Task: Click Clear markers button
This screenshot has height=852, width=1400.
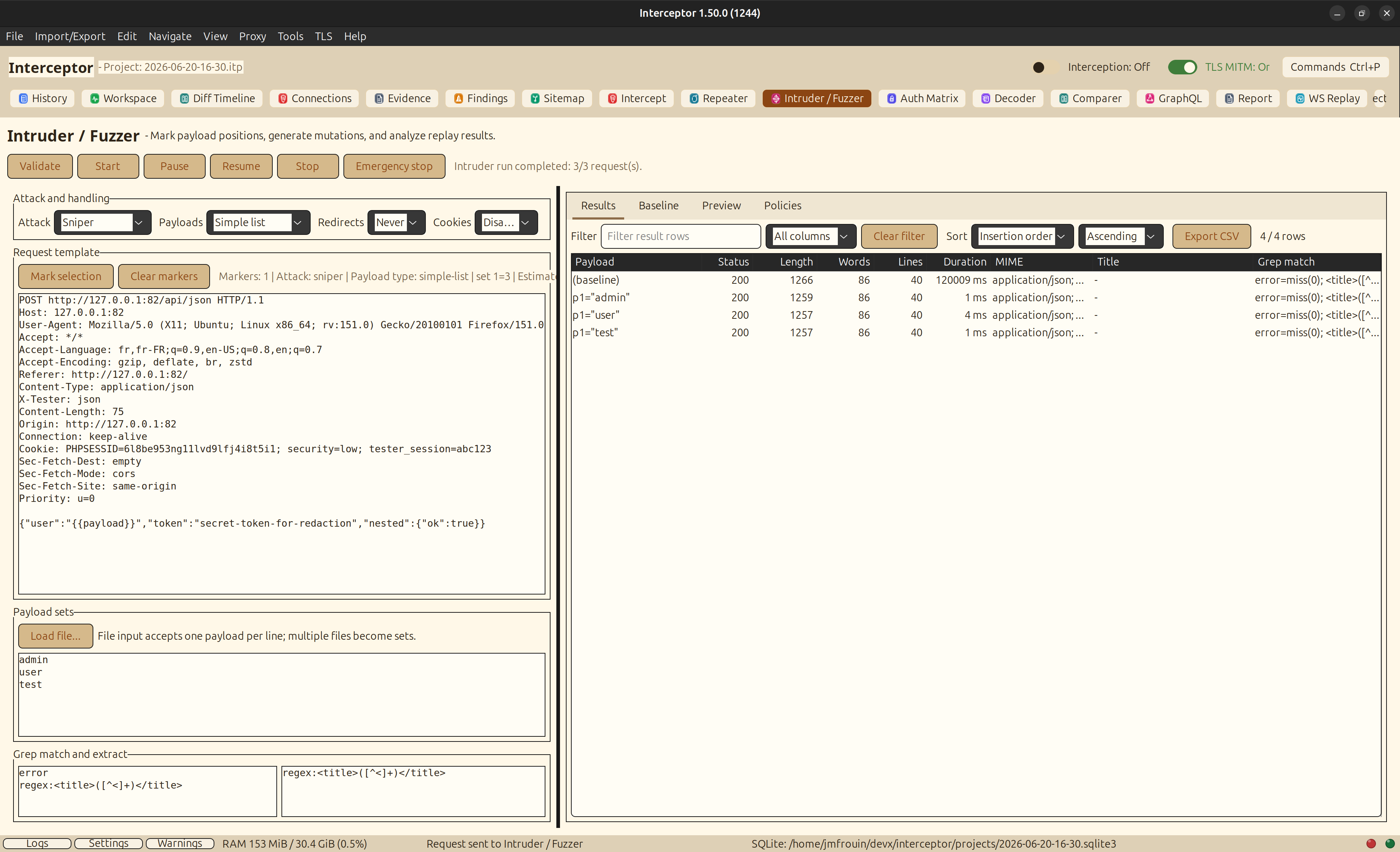Action: tap(164, 276)
